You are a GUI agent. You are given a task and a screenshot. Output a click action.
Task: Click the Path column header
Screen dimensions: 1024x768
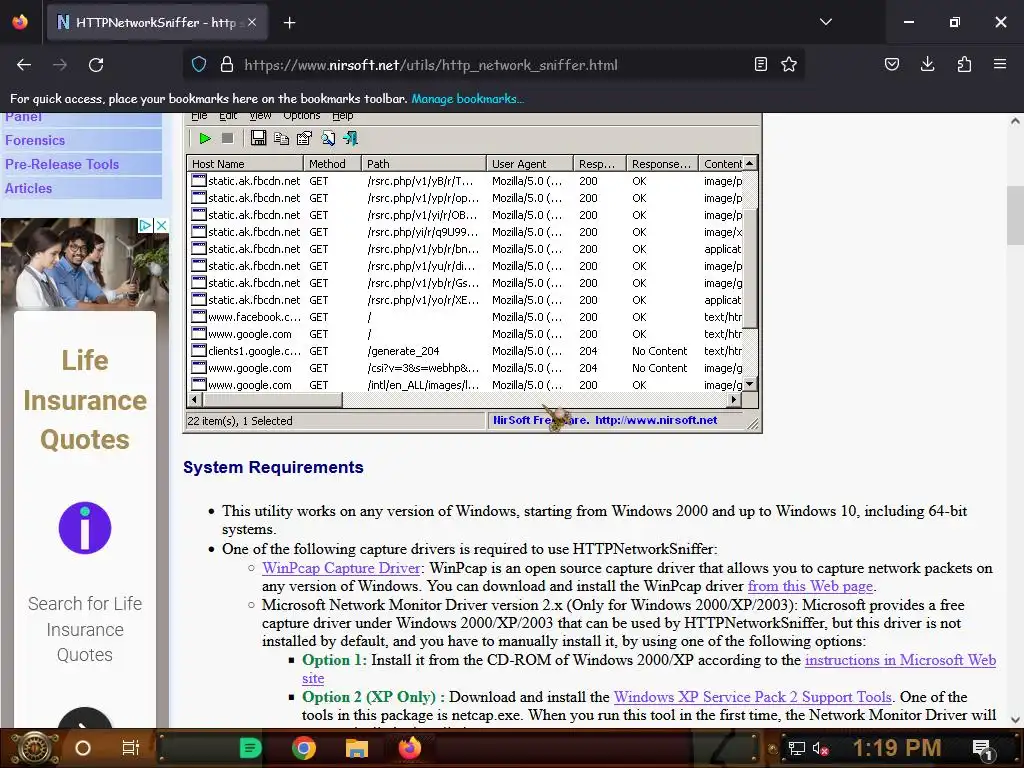424,164
